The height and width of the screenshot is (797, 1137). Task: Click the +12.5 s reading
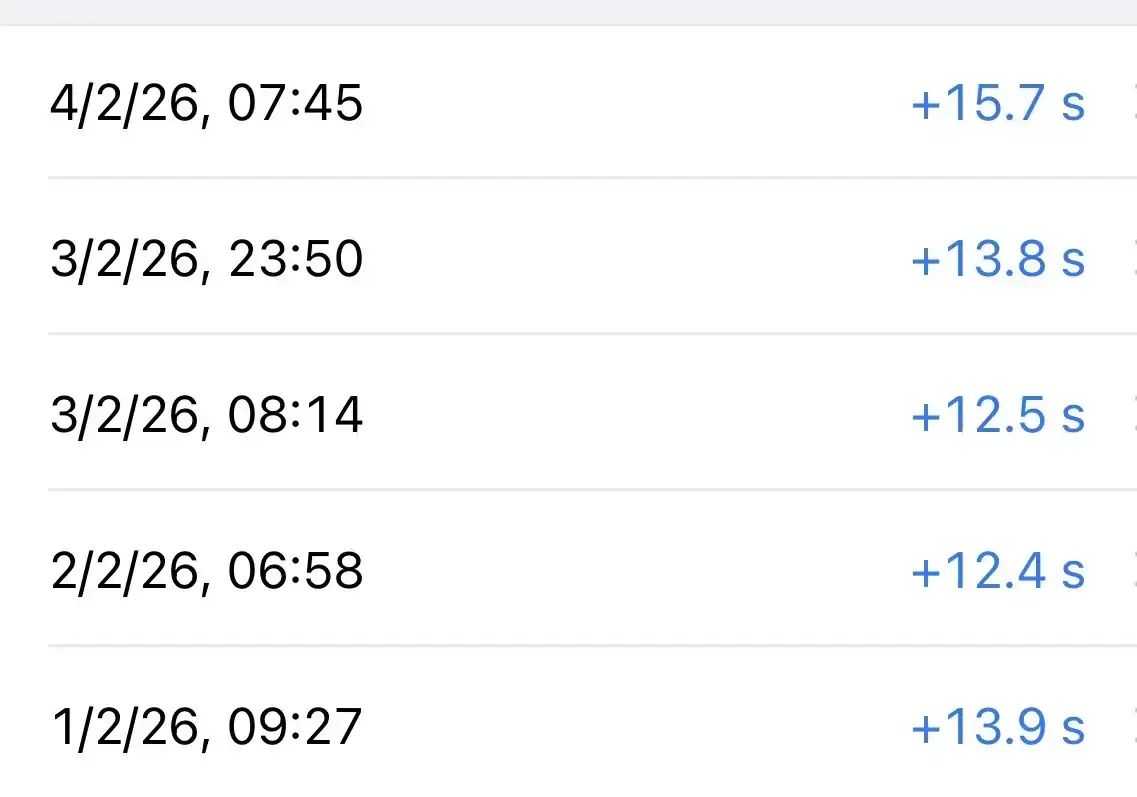(997, 416)
